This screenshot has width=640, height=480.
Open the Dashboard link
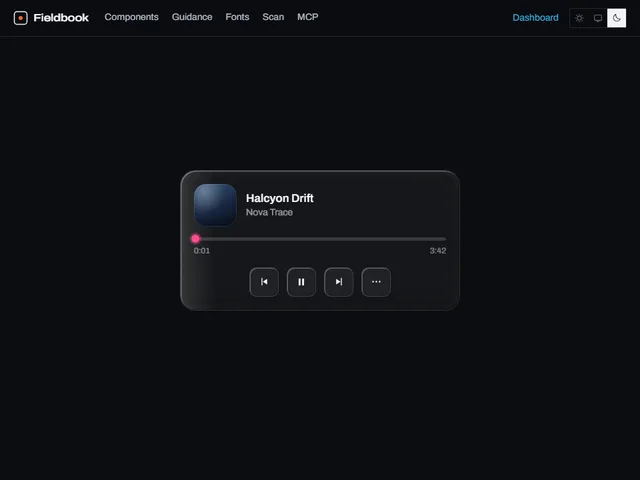[x=536, y=18]
